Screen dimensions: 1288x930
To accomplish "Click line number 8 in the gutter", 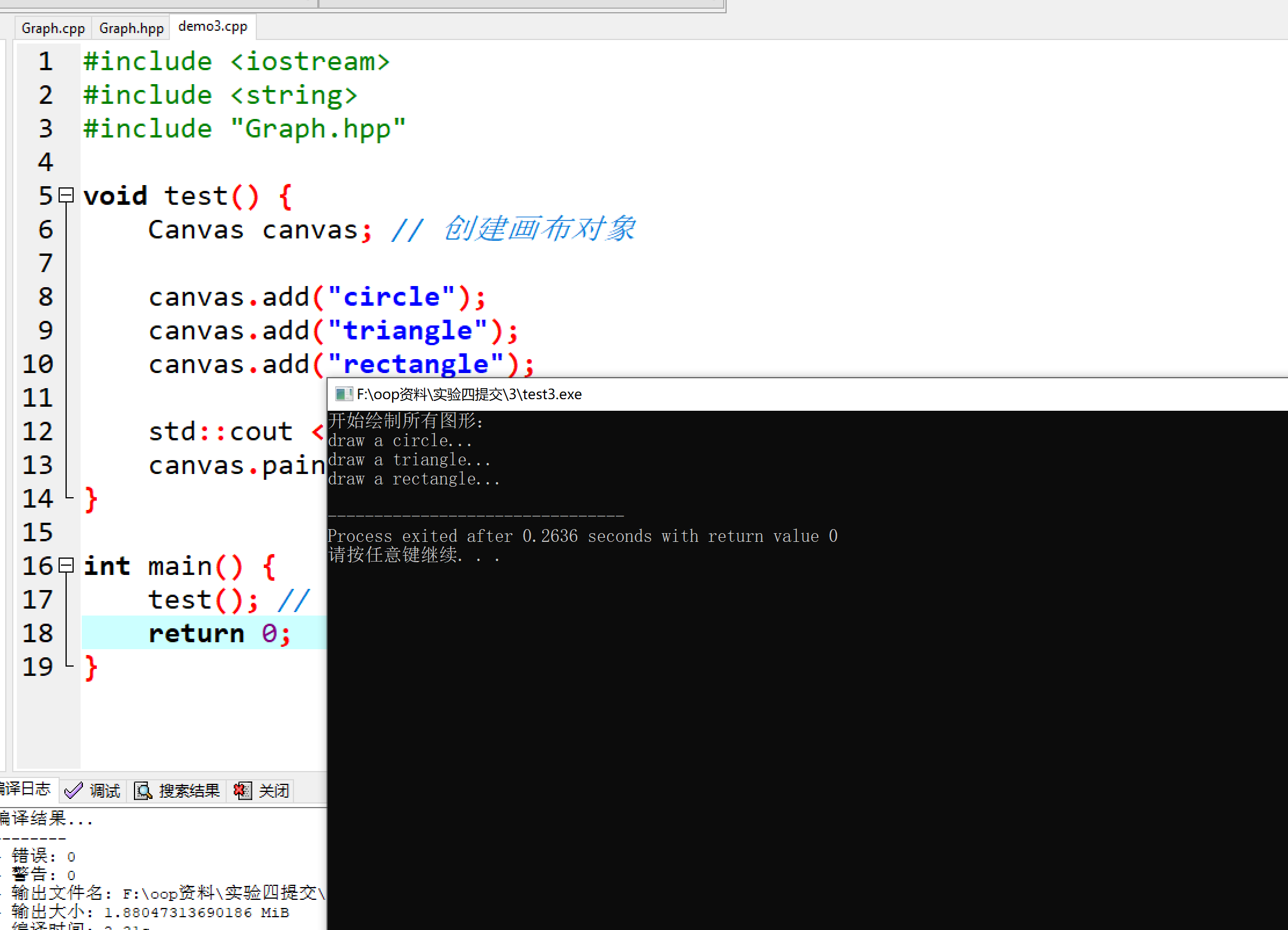I will pyautogui.click(x=45, y=297).
